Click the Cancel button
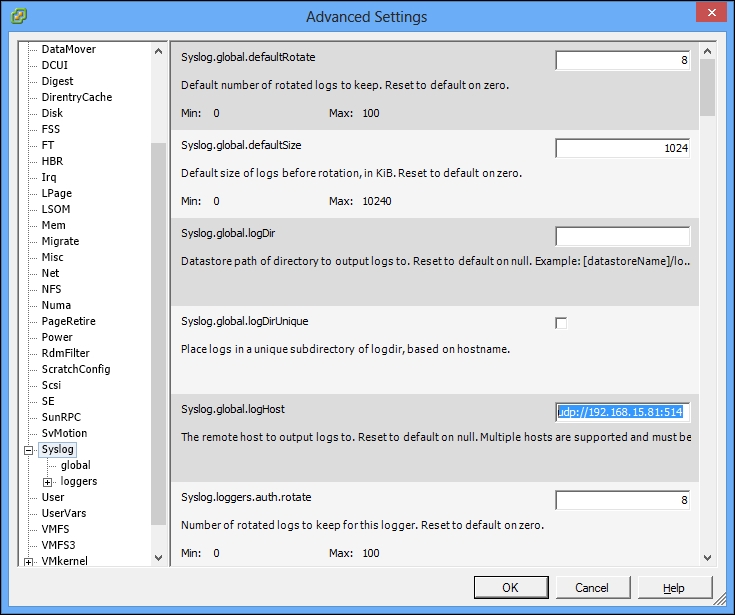This screenshot has height=615, width=735. coord(592,587)
